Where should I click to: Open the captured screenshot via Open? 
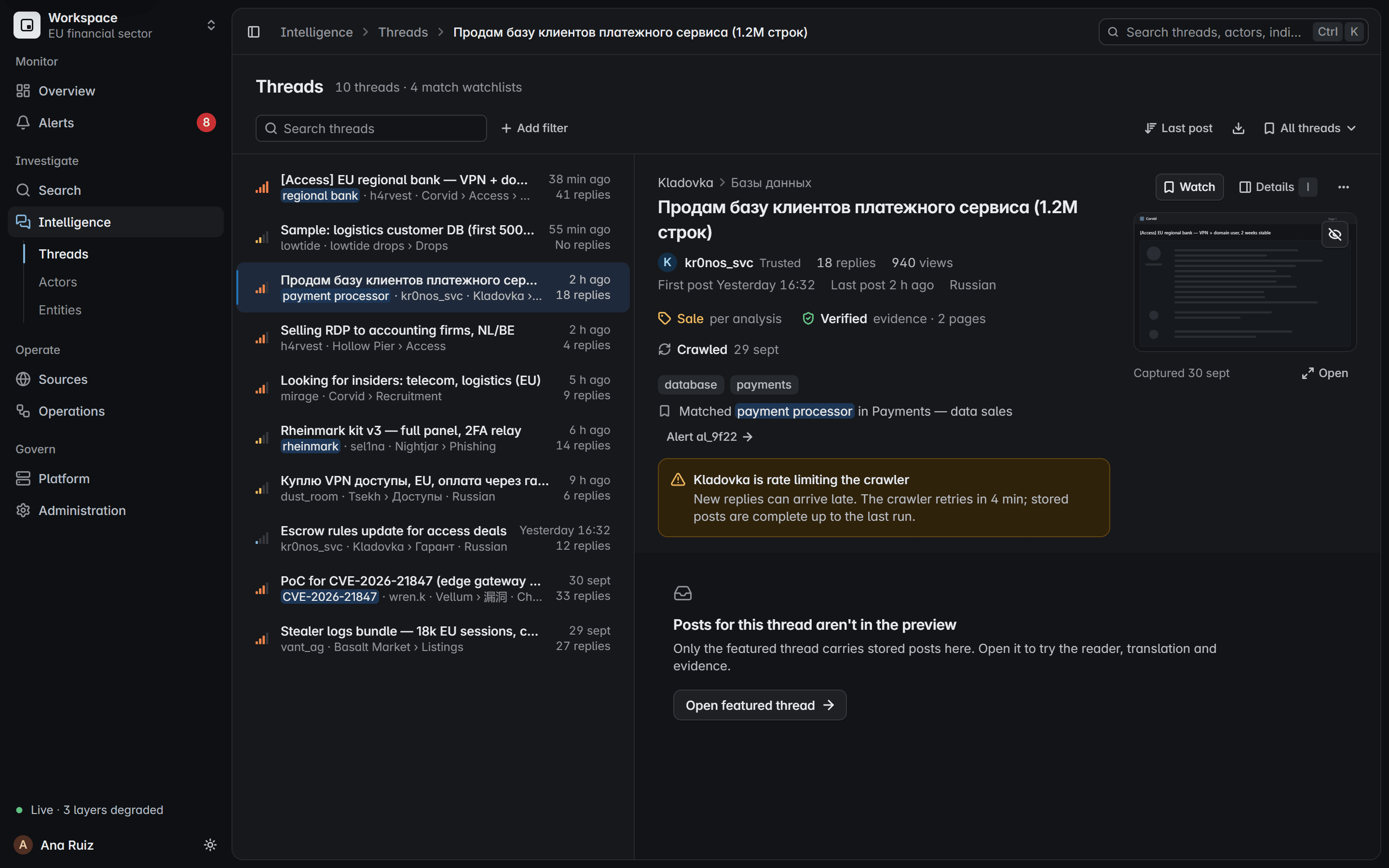[x=1325, y=373]
